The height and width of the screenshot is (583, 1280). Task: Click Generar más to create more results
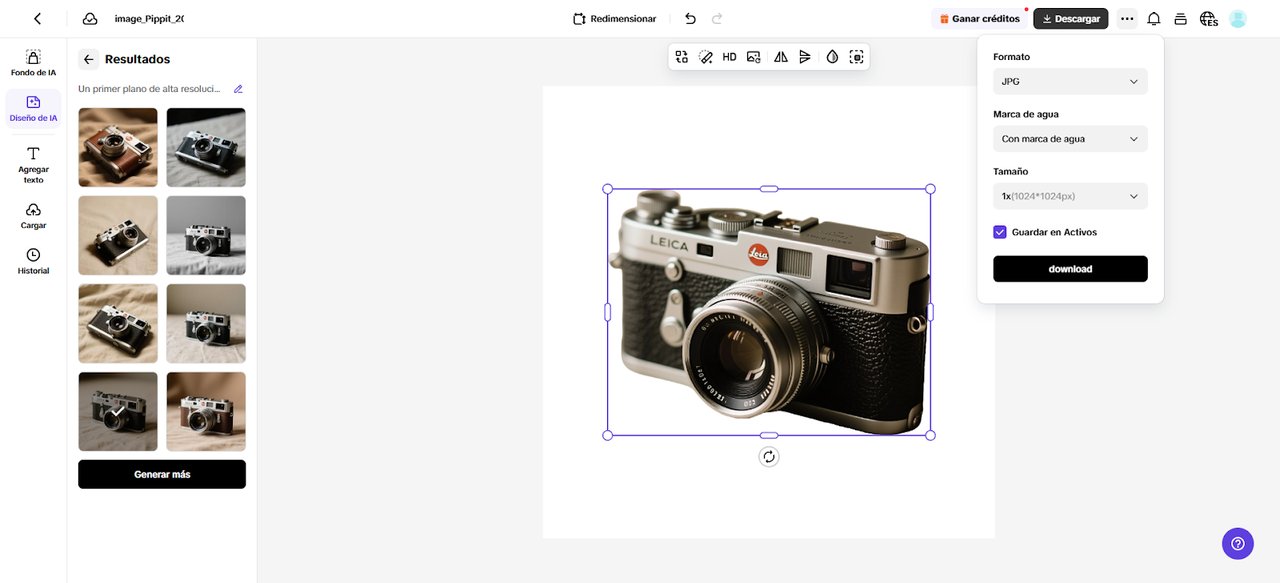[161, 473]
